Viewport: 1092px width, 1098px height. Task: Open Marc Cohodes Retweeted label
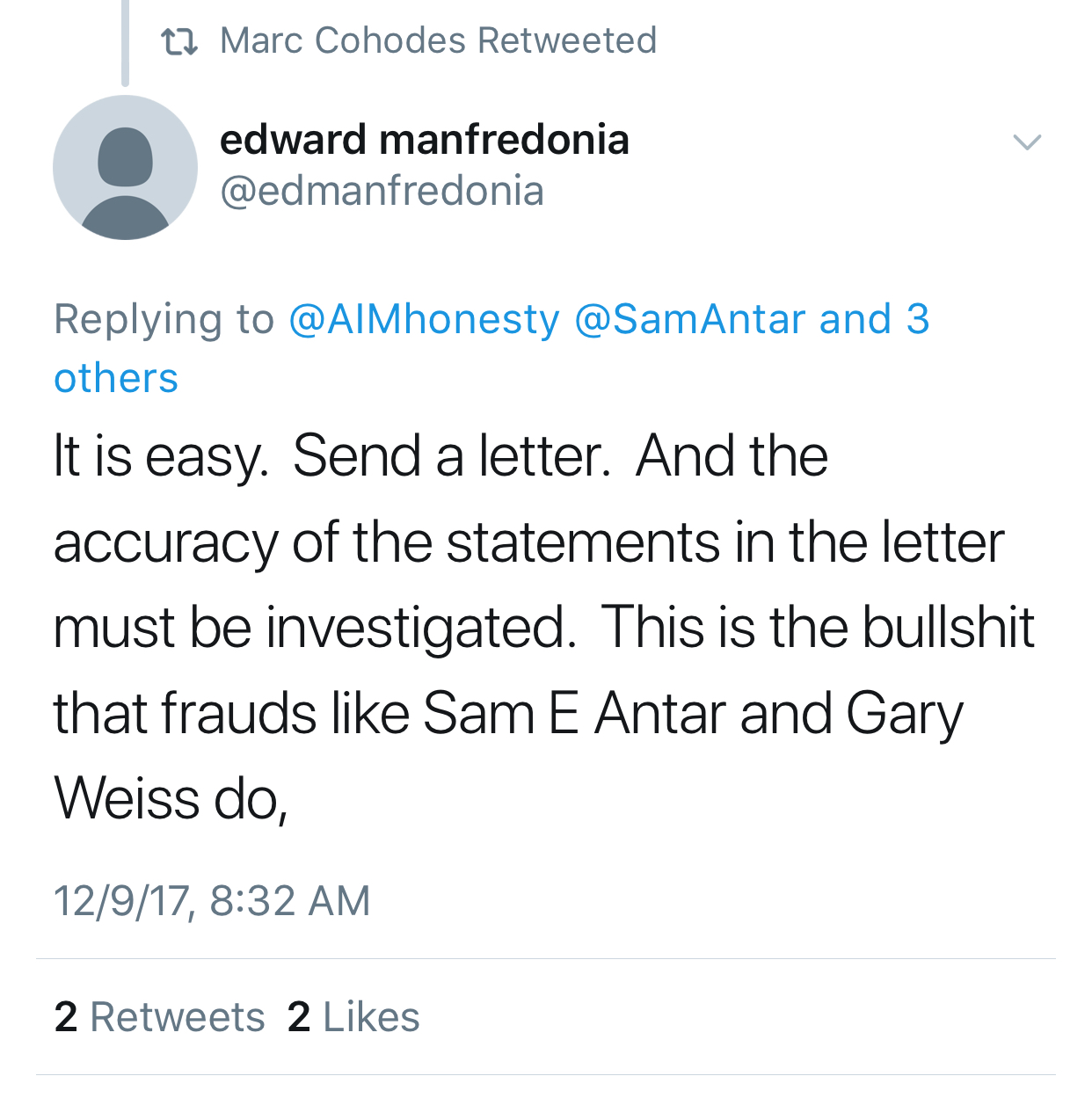438,40
